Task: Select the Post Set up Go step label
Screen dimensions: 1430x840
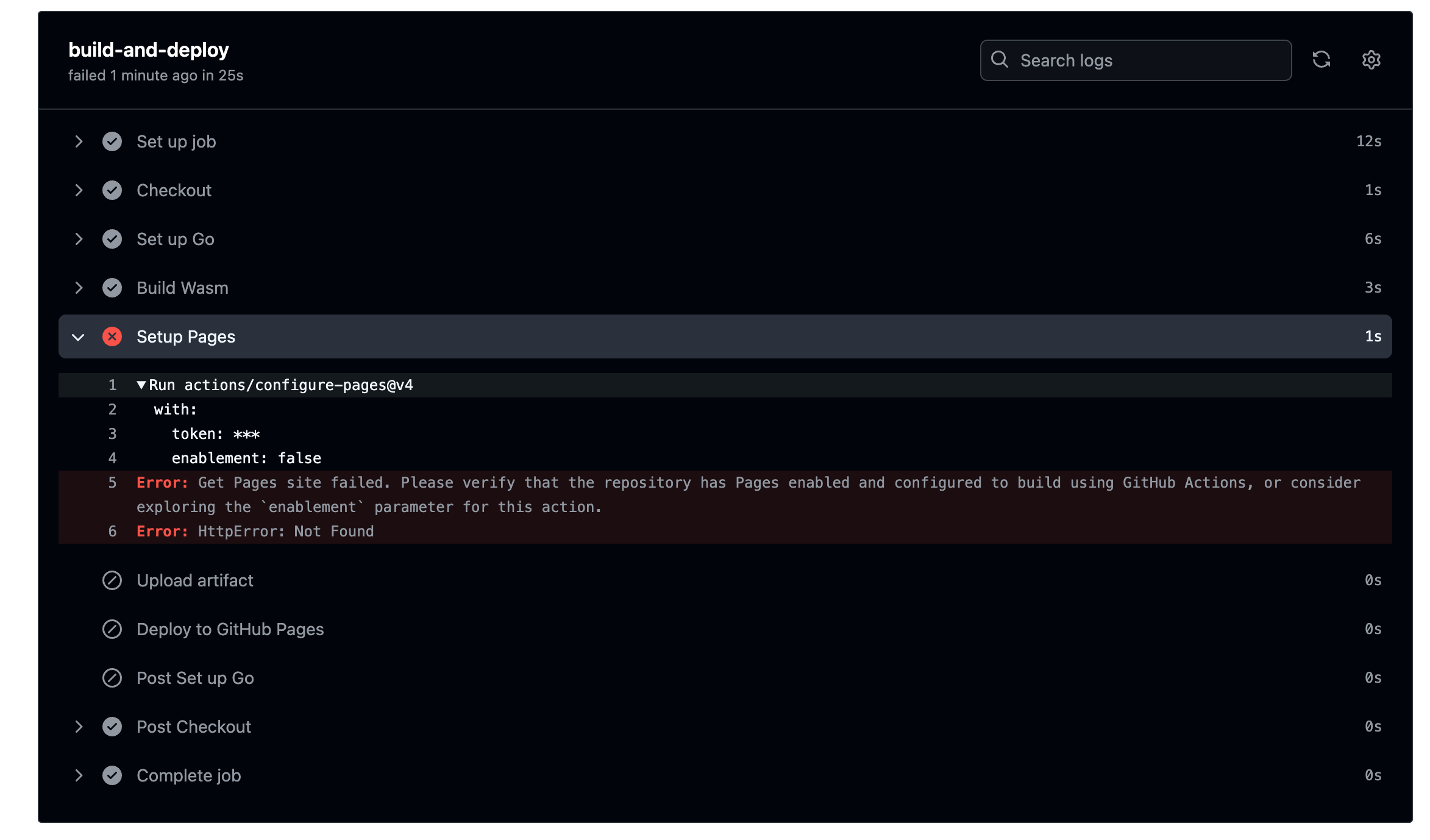Action: pos(195,678)
